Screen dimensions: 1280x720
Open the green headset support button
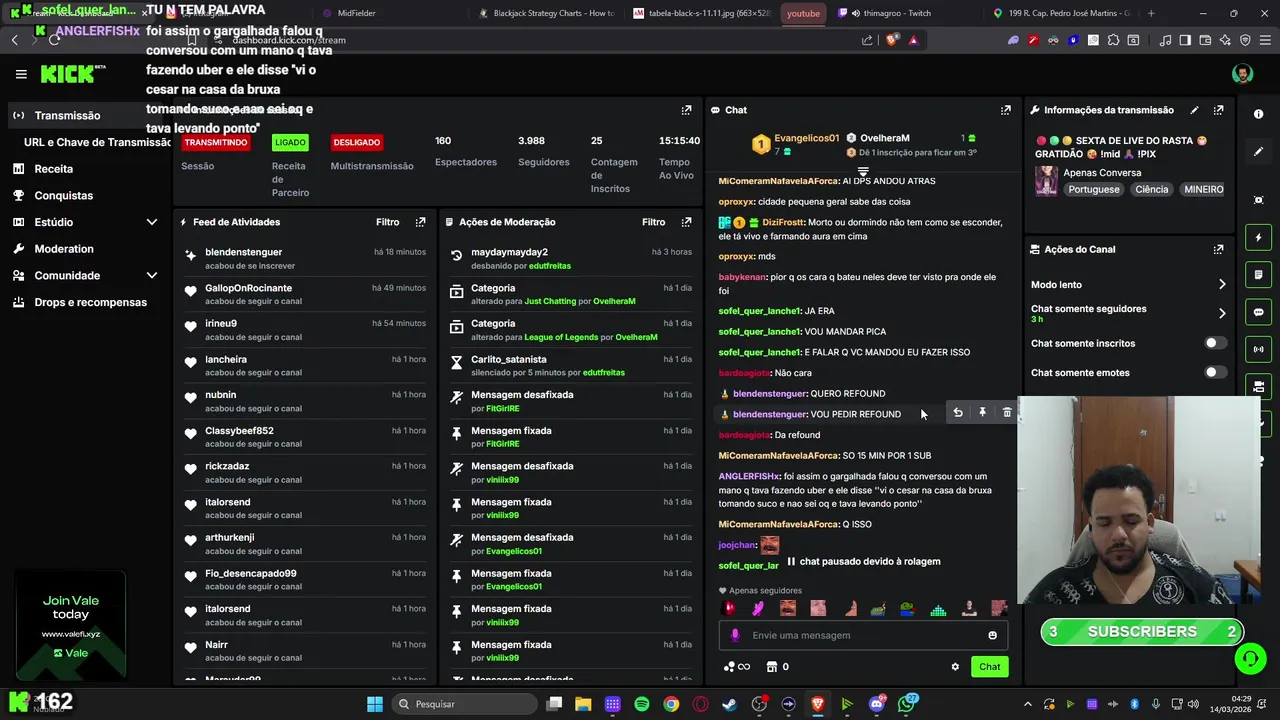coord(1250,659)
